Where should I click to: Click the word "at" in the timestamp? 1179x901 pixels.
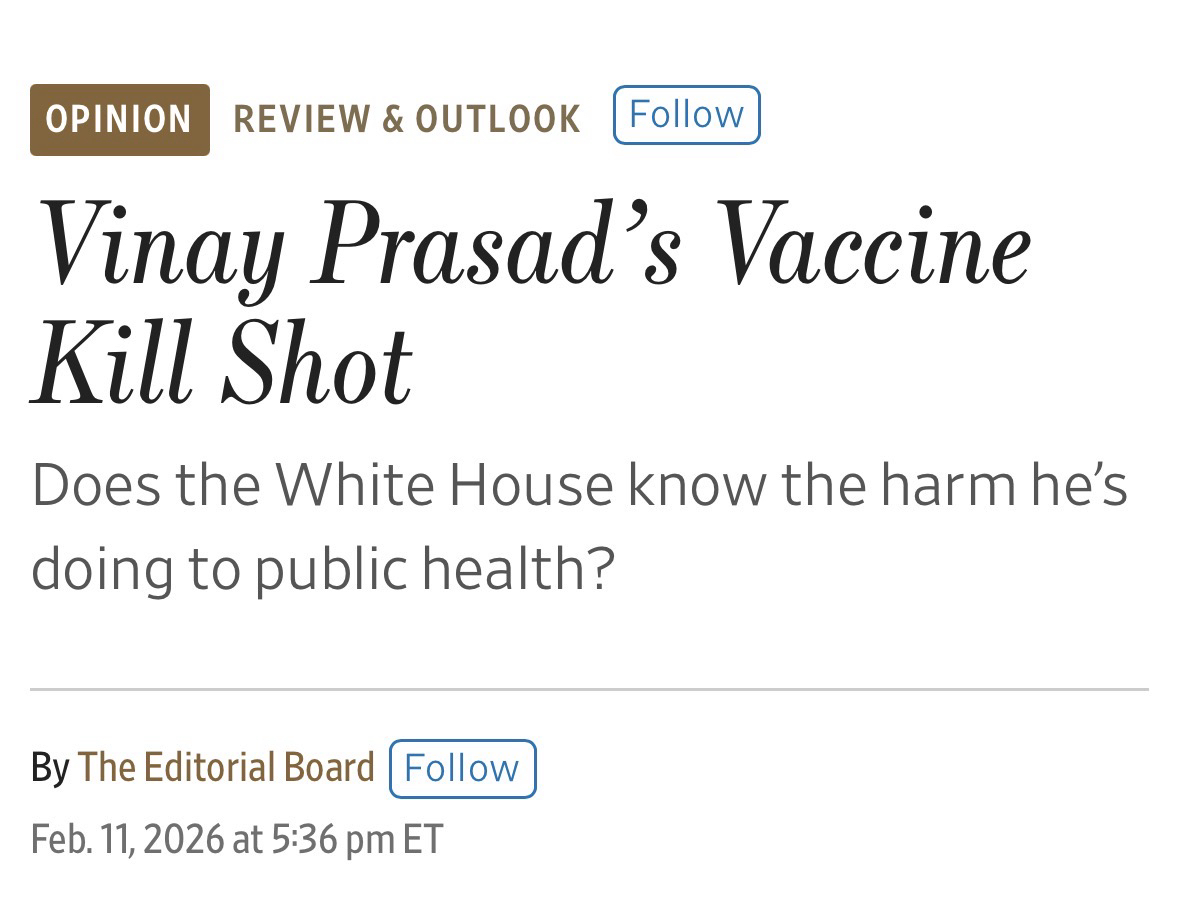pos(246,838)
